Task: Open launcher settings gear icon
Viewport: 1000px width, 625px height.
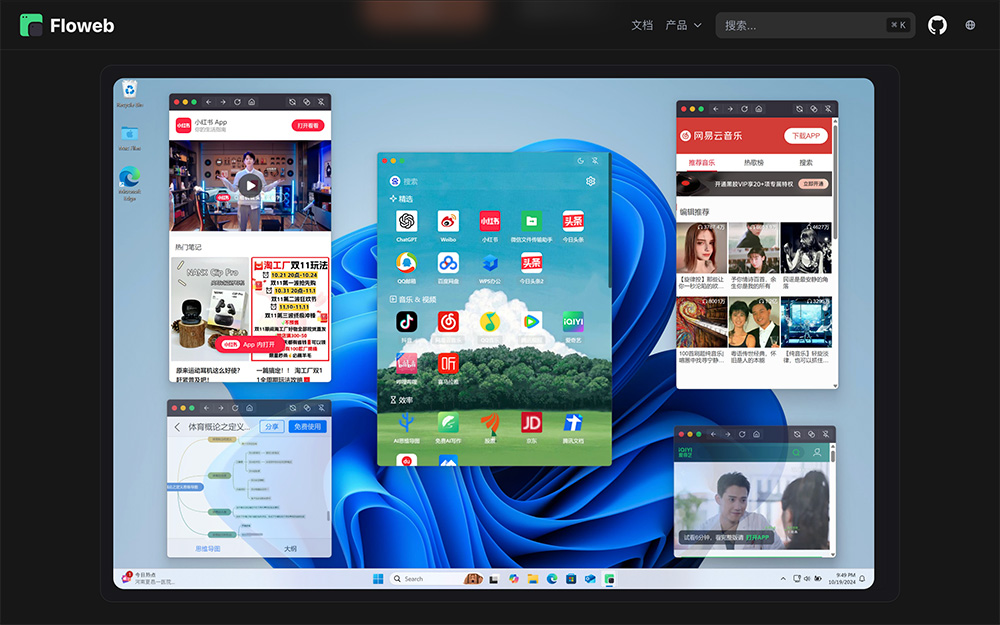Action: pyautogui.click(x=591, y=181)
